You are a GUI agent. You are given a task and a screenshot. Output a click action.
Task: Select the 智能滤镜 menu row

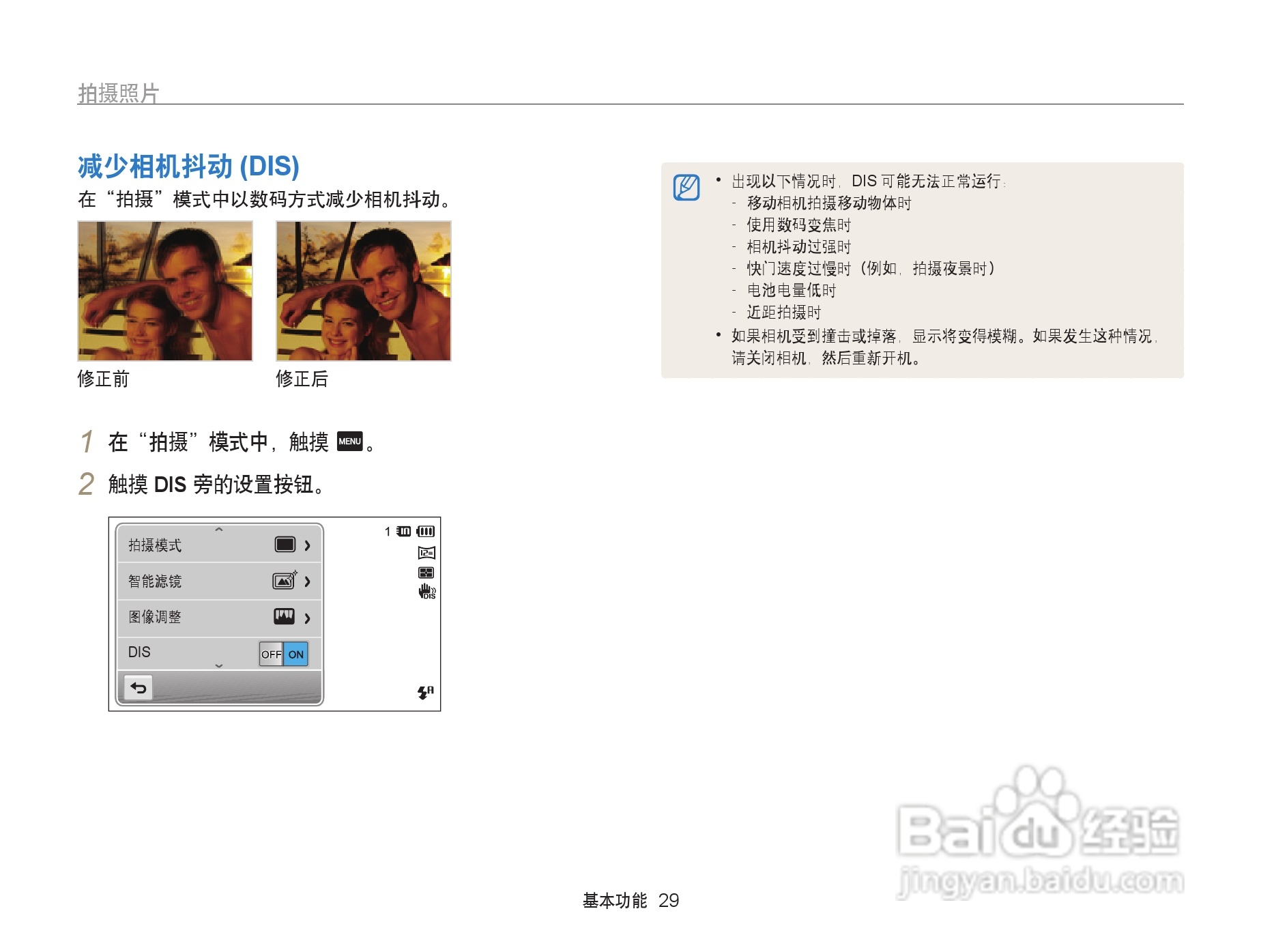[219, 581]
